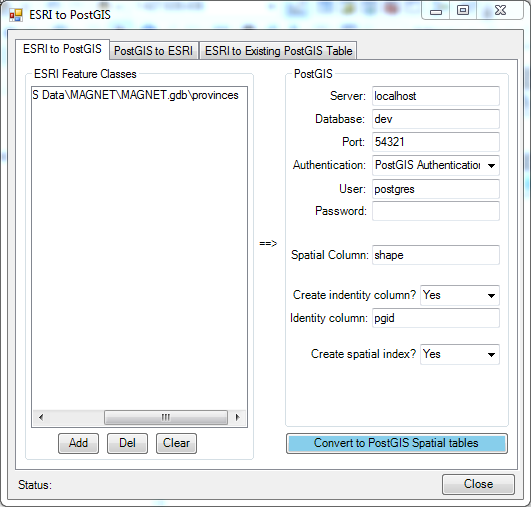This screenshot has width=531, height=507.
Task: Click the horizontal scrollbar thumb
Action: click(x=166, y=417)
